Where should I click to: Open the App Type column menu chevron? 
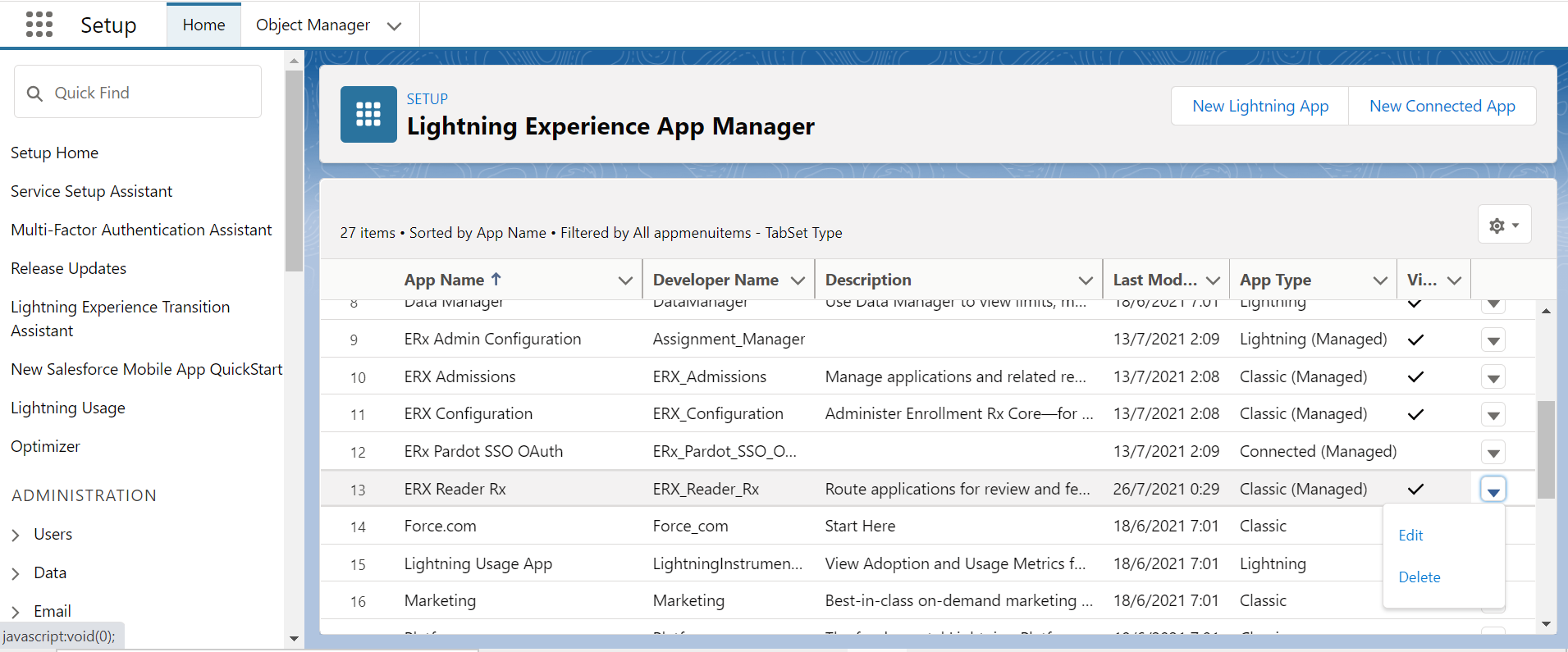tap(1380, 280)
